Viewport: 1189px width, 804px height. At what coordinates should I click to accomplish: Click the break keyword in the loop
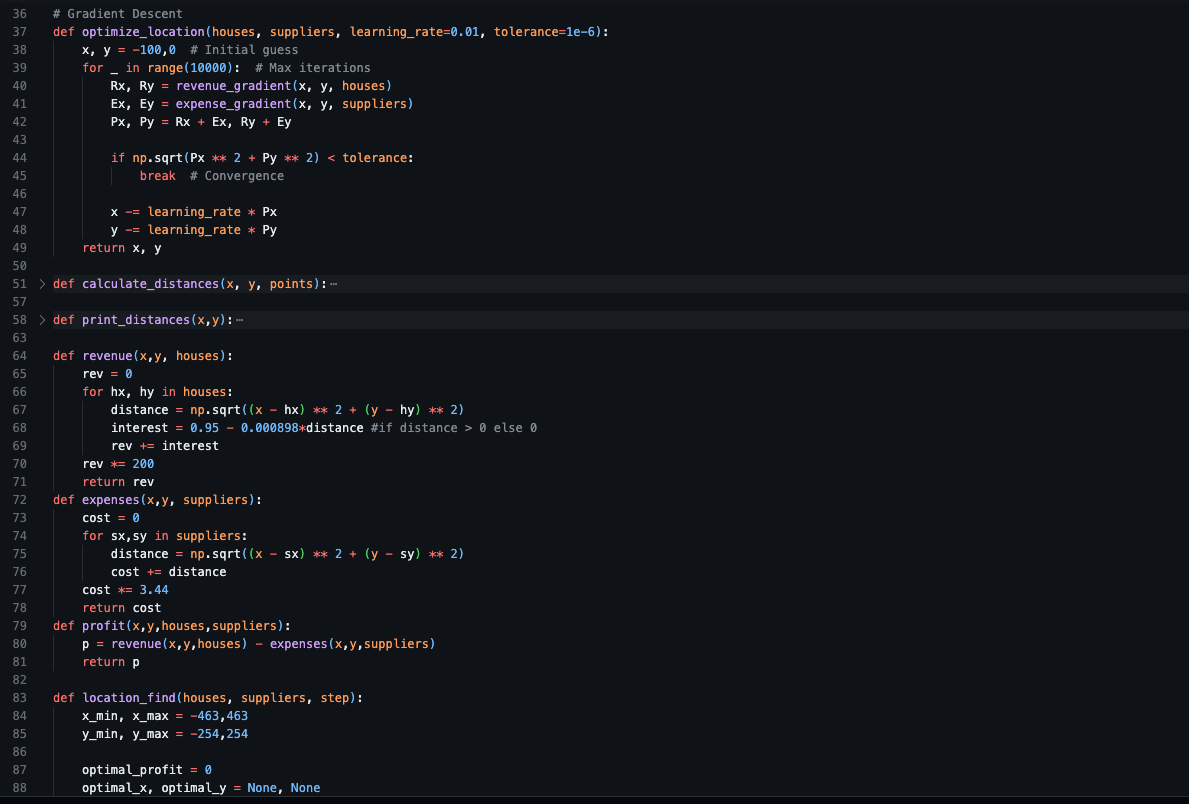tap(157, 176)
